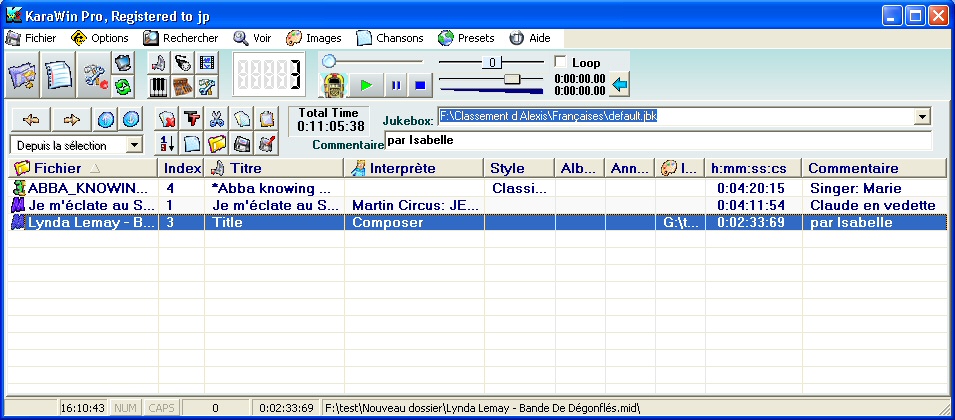Click the flashlight search icon
955x420 pixels.
tap(183, 63)
